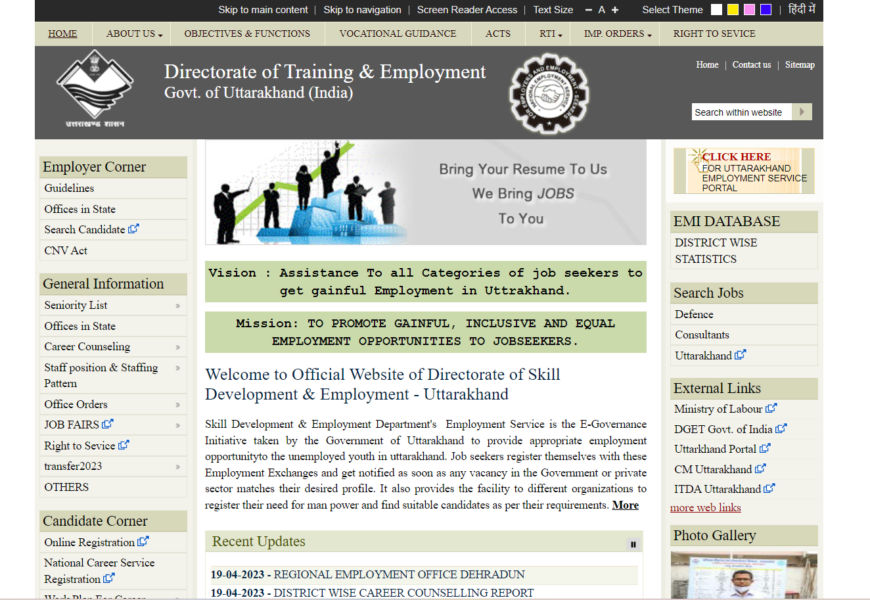This screenshot has width=870, height=600.
Task: Click the National Employment Service gear logo
Action: (549, 93)
